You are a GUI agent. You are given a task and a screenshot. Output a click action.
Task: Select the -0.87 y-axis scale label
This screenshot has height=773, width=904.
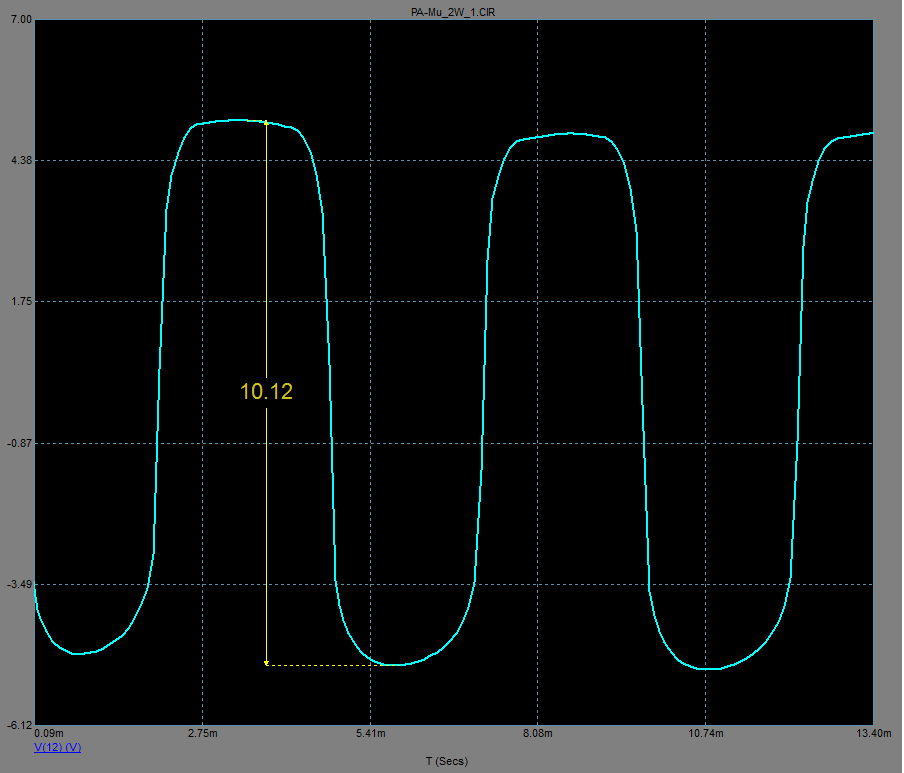(x=20, y=442)
